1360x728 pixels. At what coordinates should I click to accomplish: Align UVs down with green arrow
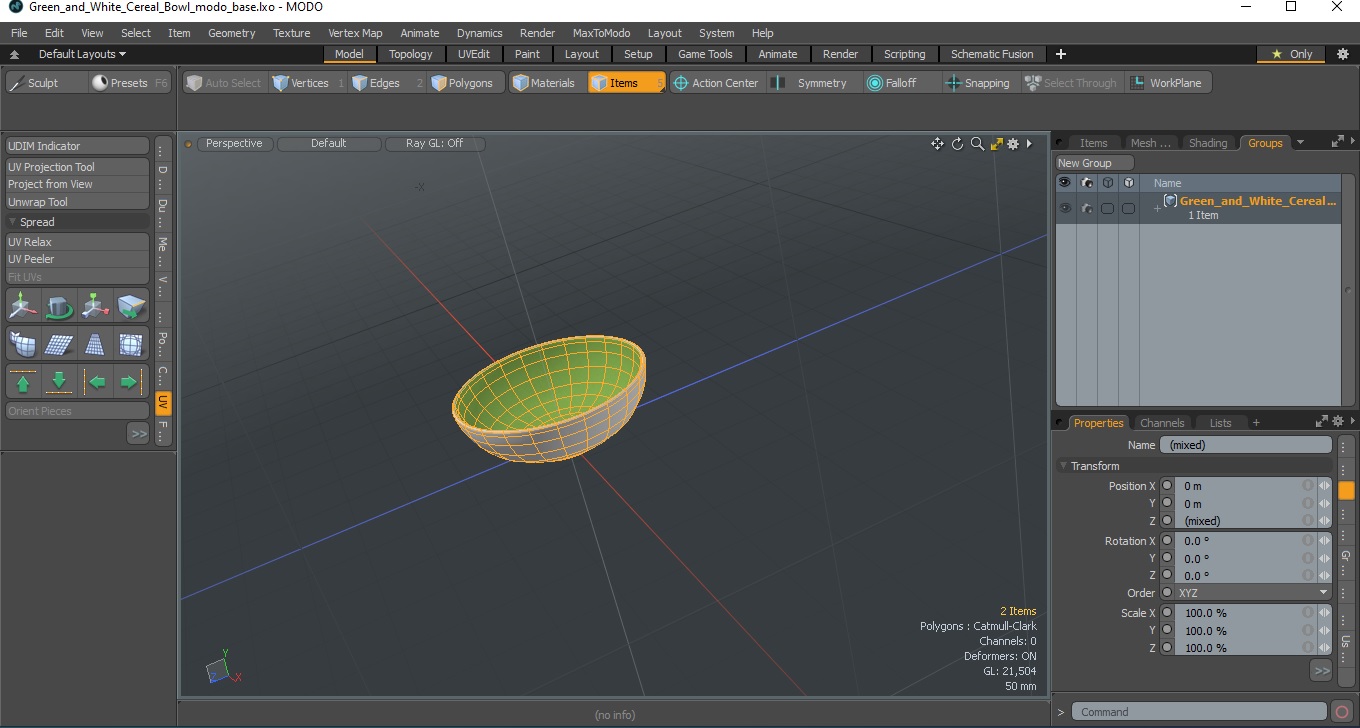pyautogui.click(x=59, y=382)
